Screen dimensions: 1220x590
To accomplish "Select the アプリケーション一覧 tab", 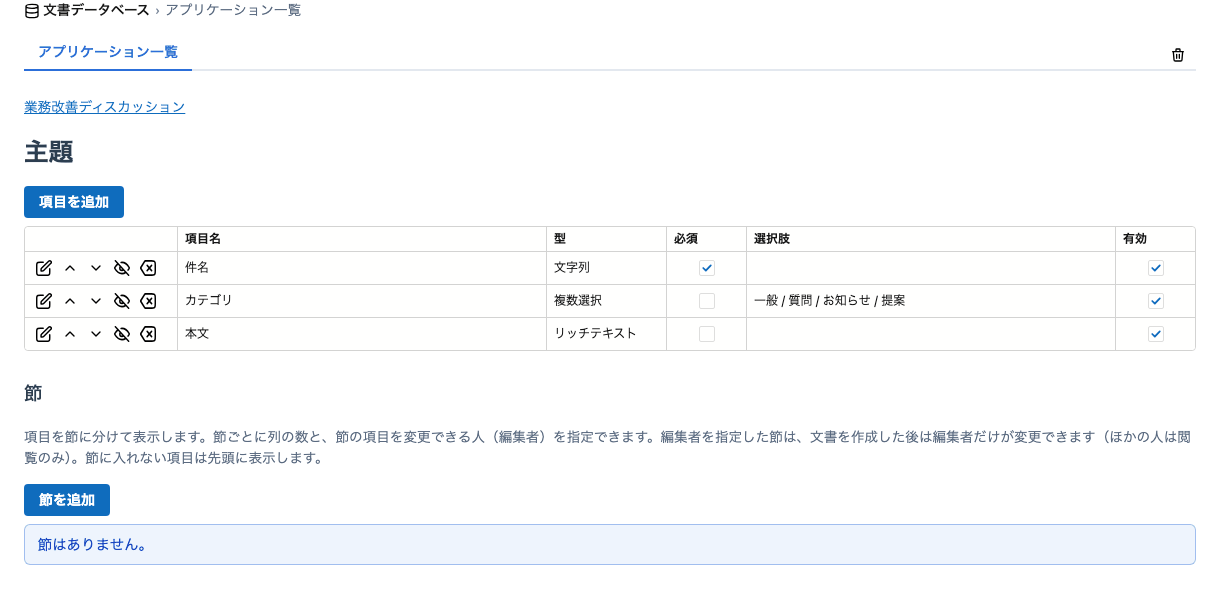I will tap(108, 52).
